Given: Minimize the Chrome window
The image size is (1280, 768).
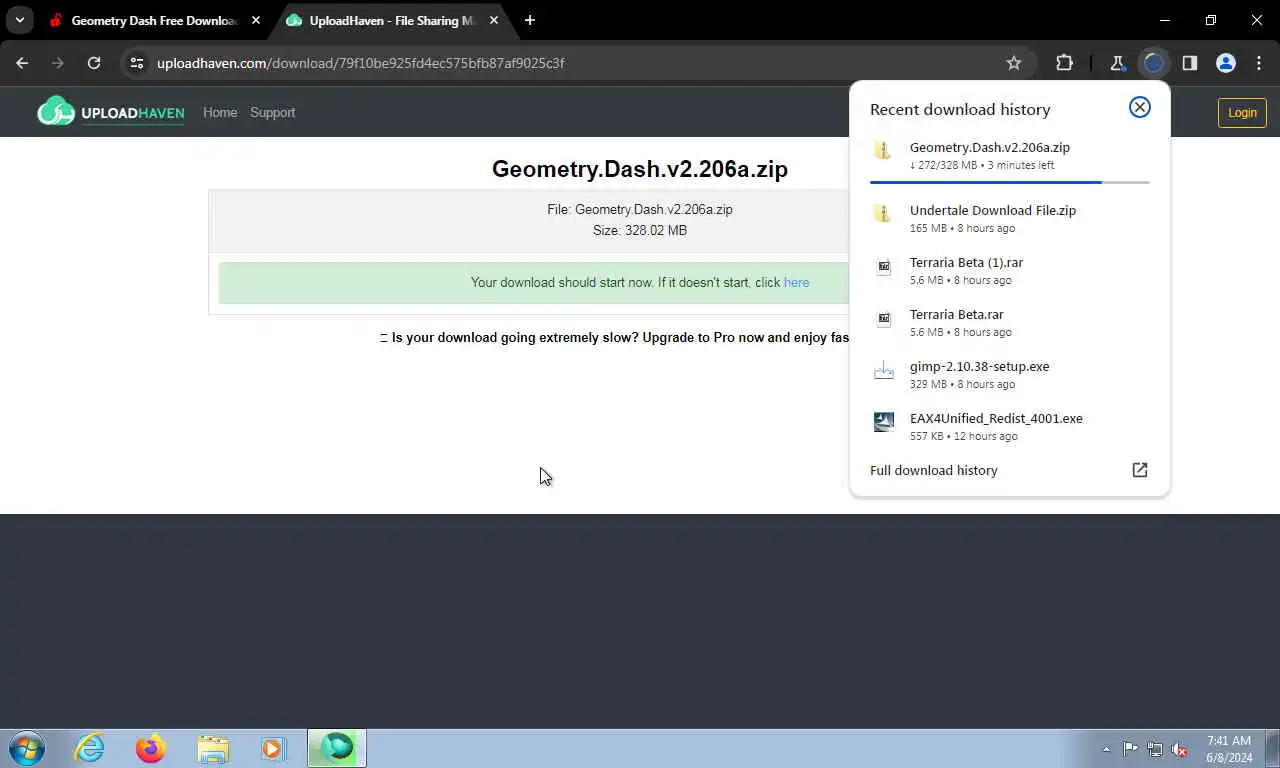Looking at the screenshot, I should click(1165, 20).
